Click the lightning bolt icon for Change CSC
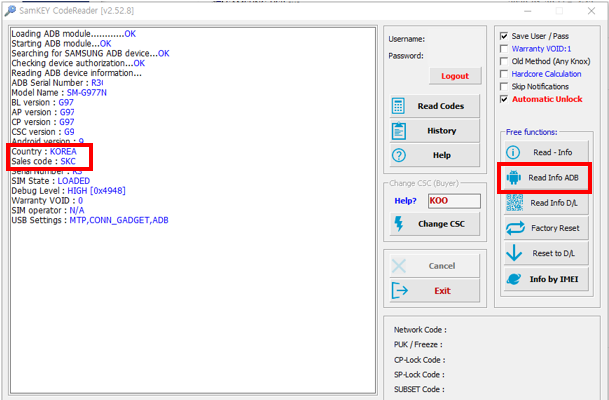 398,224
